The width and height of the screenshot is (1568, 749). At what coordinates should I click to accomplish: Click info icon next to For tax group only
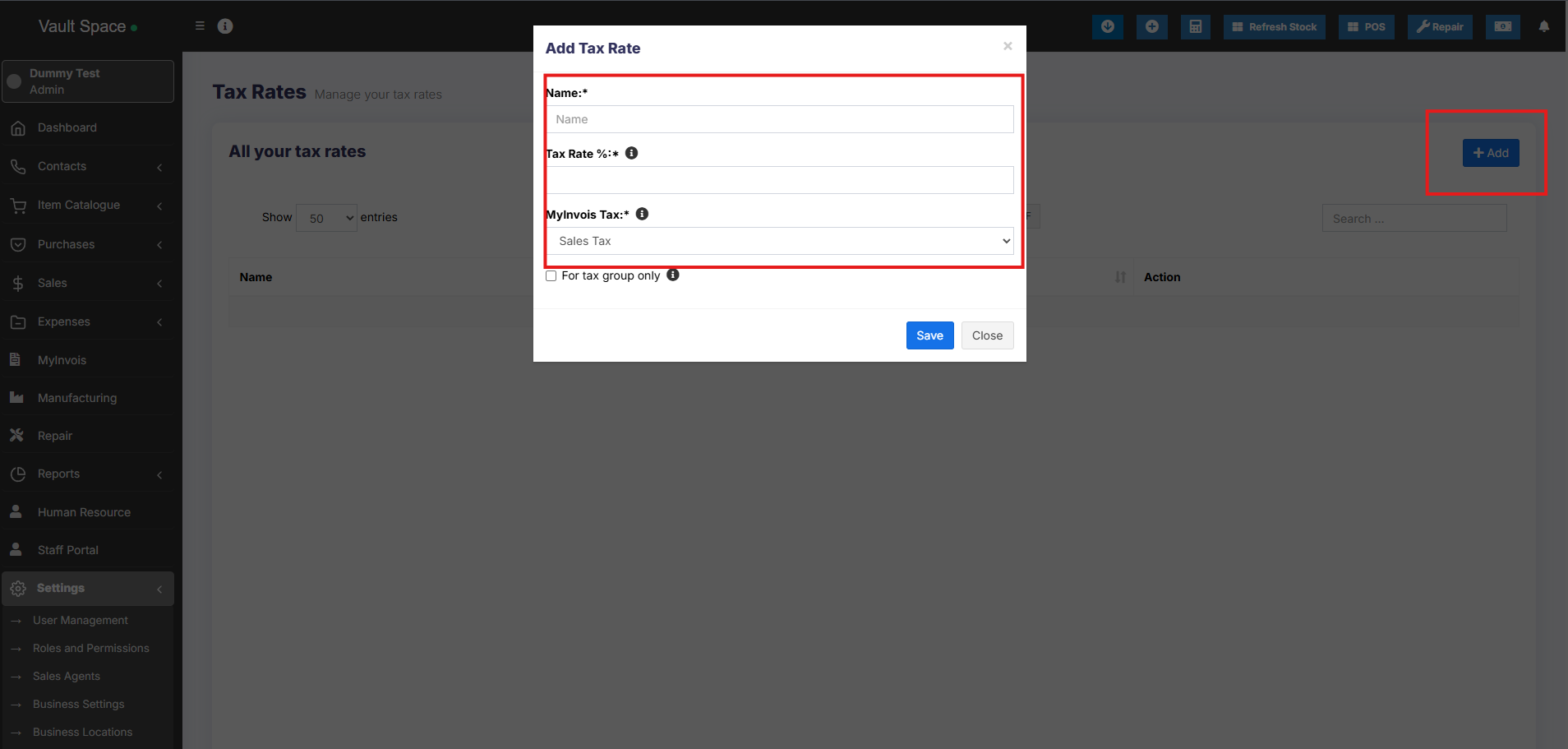672,275
